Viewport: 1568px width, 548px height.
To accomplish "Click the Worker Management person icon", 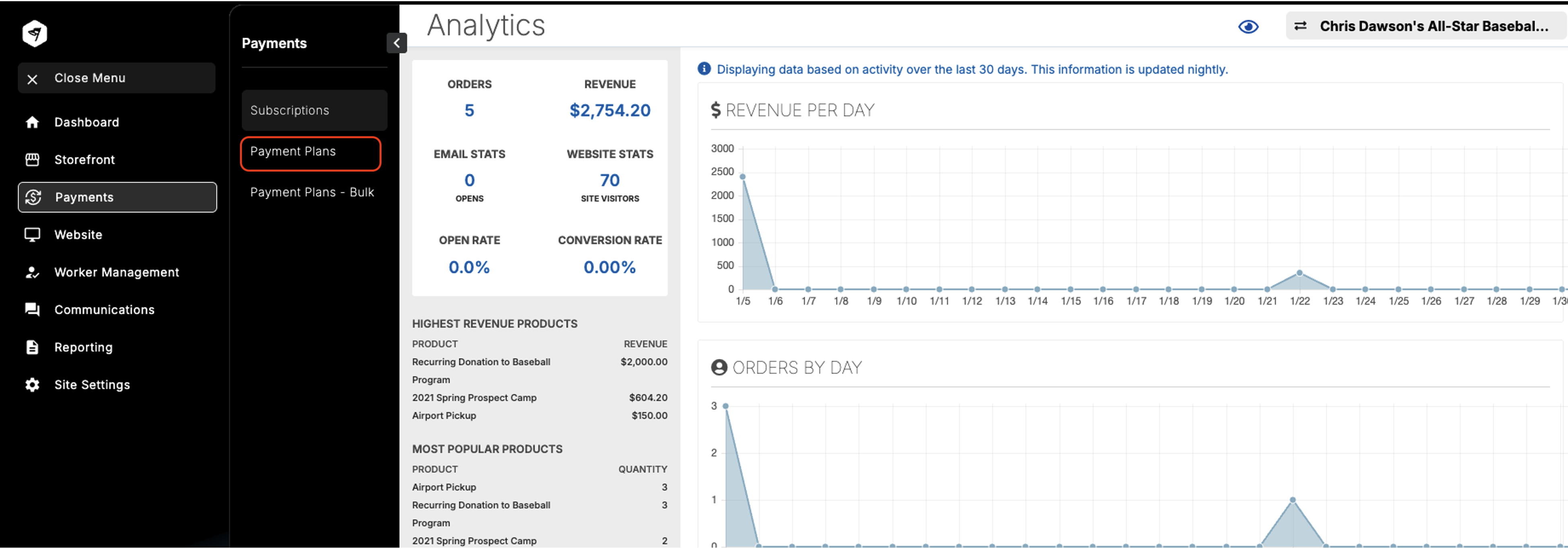I will pos(32,272).
